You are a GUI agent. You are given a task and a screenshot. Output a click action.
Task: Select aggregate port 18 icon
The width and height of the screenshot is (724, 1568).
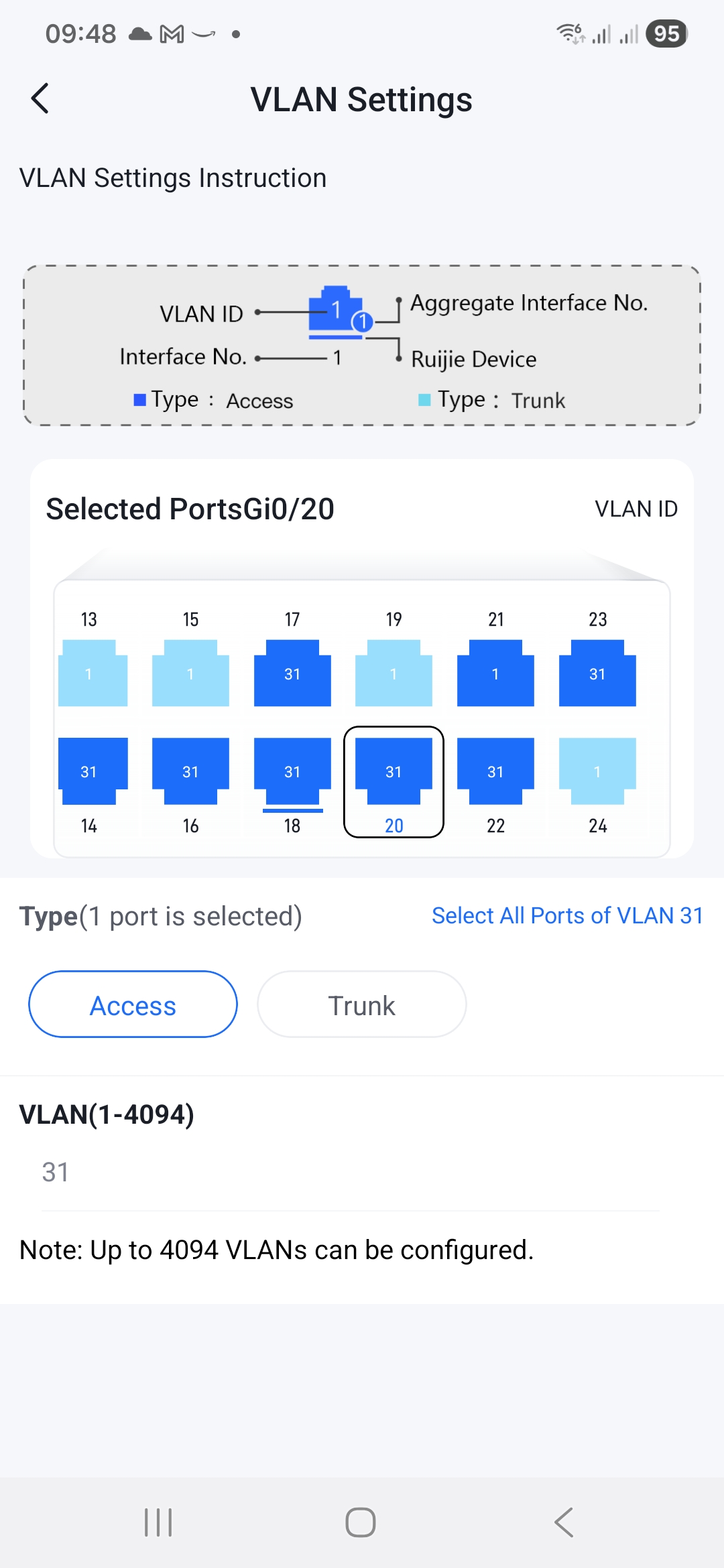[292, 771]
